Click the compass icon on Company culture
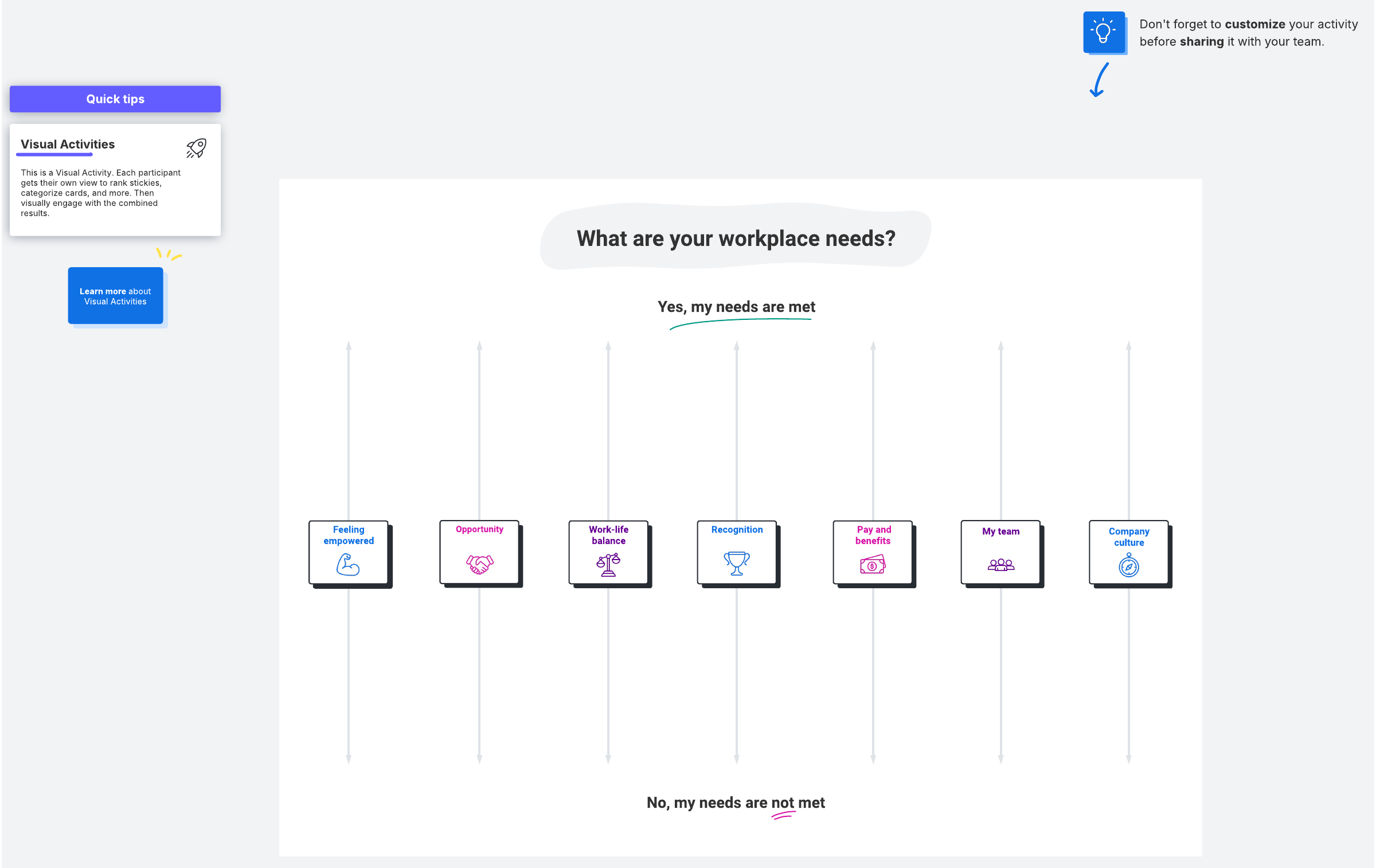The image size is (1376, 868). 1128,566
